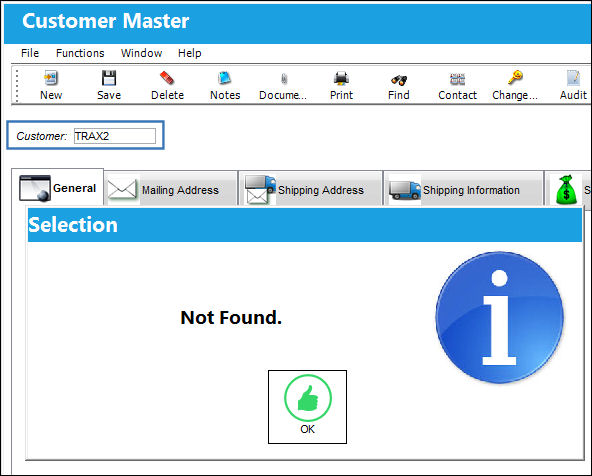Viewport: 592px width, 476px height.
Task: Open the Contact toolbar item
Action: click(x=457, y=85)
